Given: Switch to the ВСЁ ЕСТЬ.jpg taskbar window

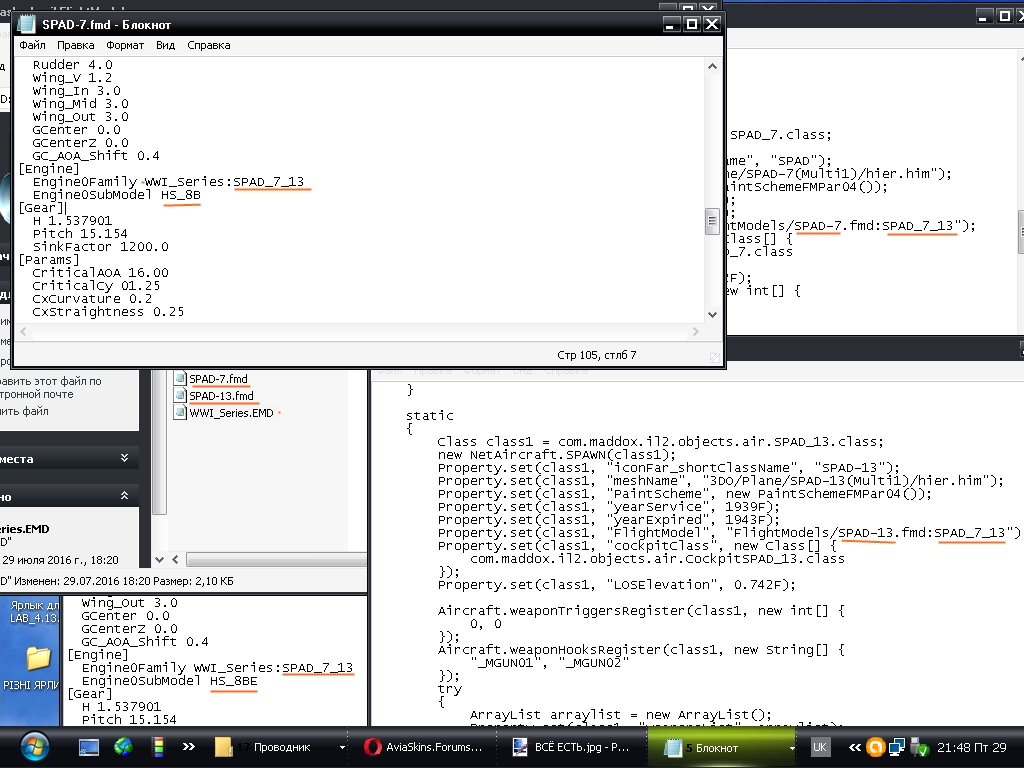Looking at the screenshot, I should [x=568, y=747].
